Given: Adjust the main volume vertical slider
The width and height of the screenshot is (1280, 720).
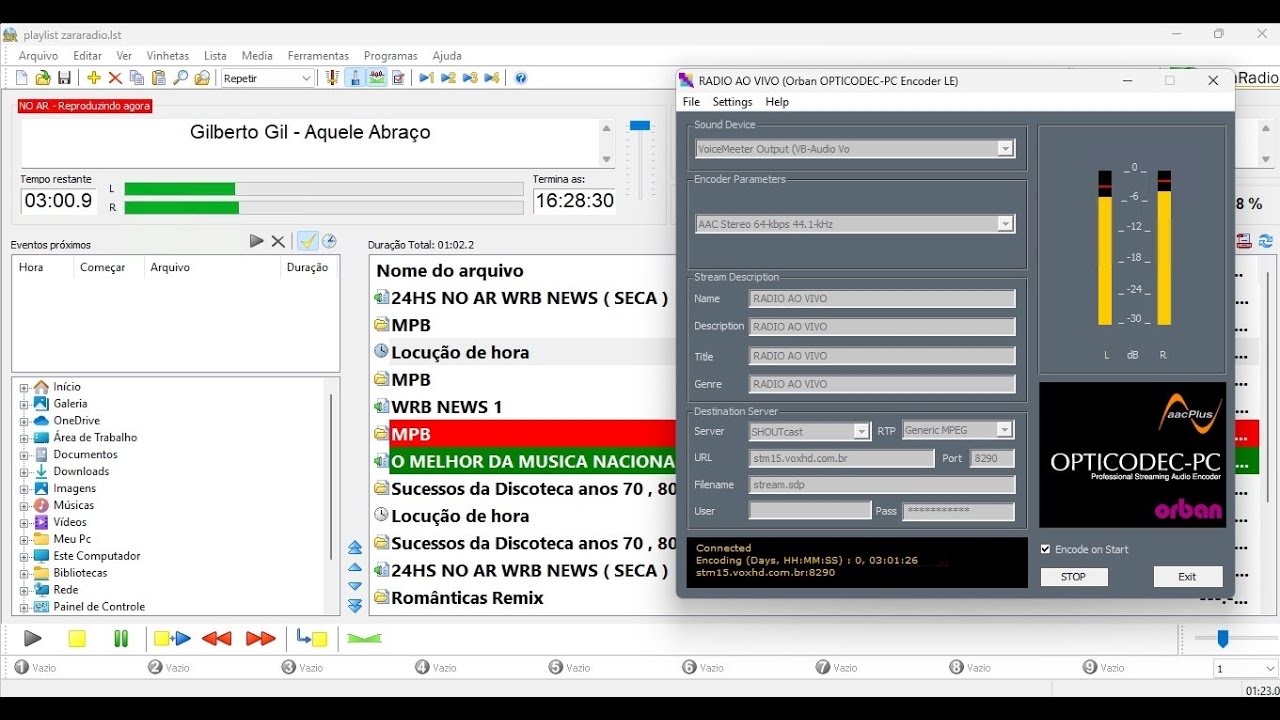Looking at the screenshot, I should [639, 126].
